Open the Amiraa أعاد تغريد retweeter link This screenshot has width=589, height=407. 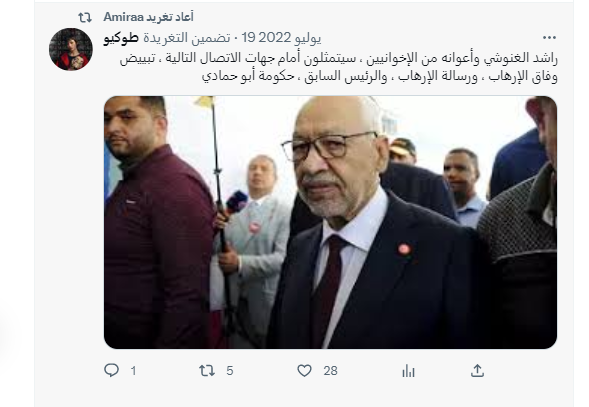(148, 17)
